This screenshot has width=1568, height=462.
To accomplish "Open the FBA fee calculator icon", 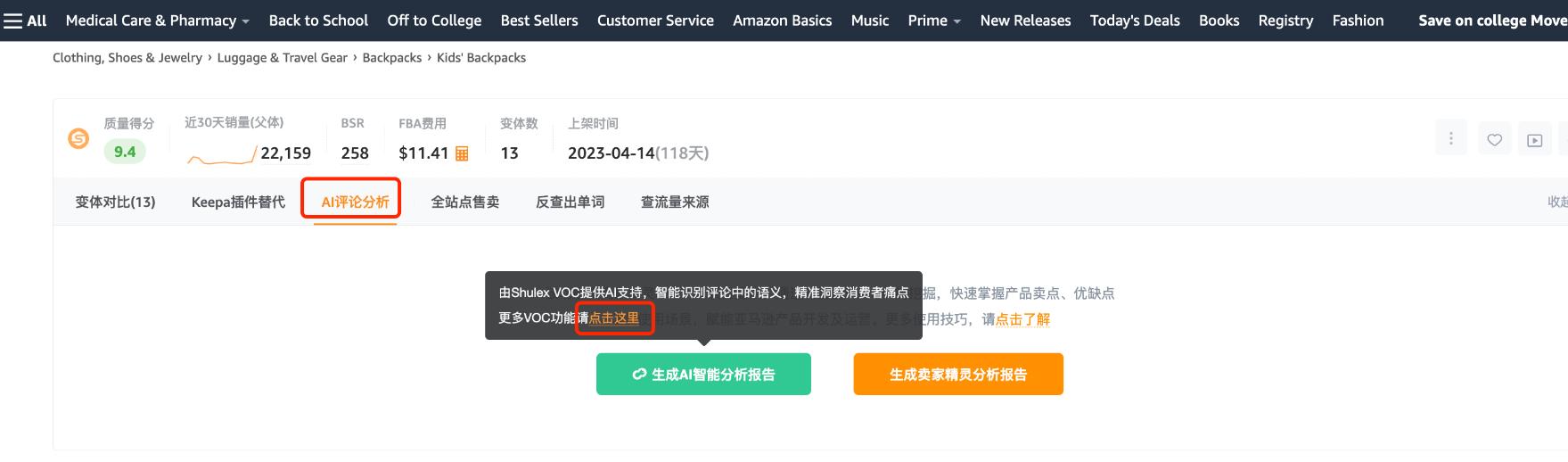I will pyautogui.click(x=462, y=153).
